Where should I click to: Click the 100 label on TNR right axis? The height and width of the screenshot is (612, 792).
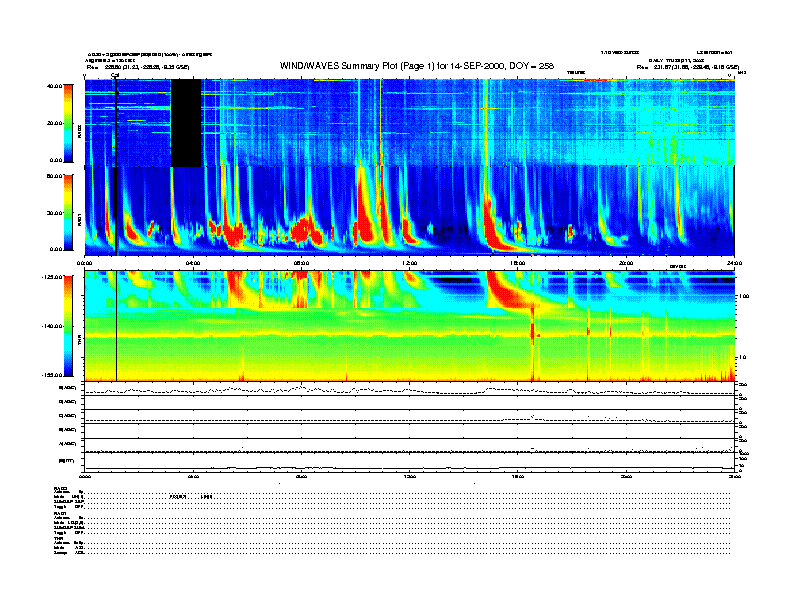[x=743, y=296]
